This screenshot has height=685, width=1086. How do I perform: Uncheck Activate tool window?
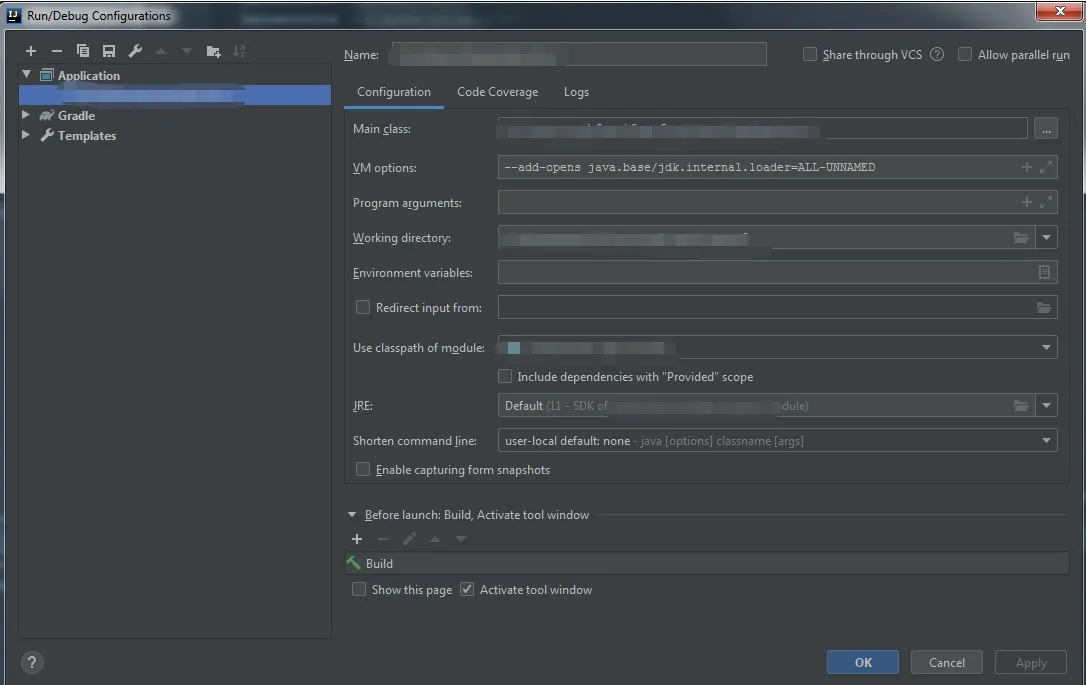[x=467, y=589]
